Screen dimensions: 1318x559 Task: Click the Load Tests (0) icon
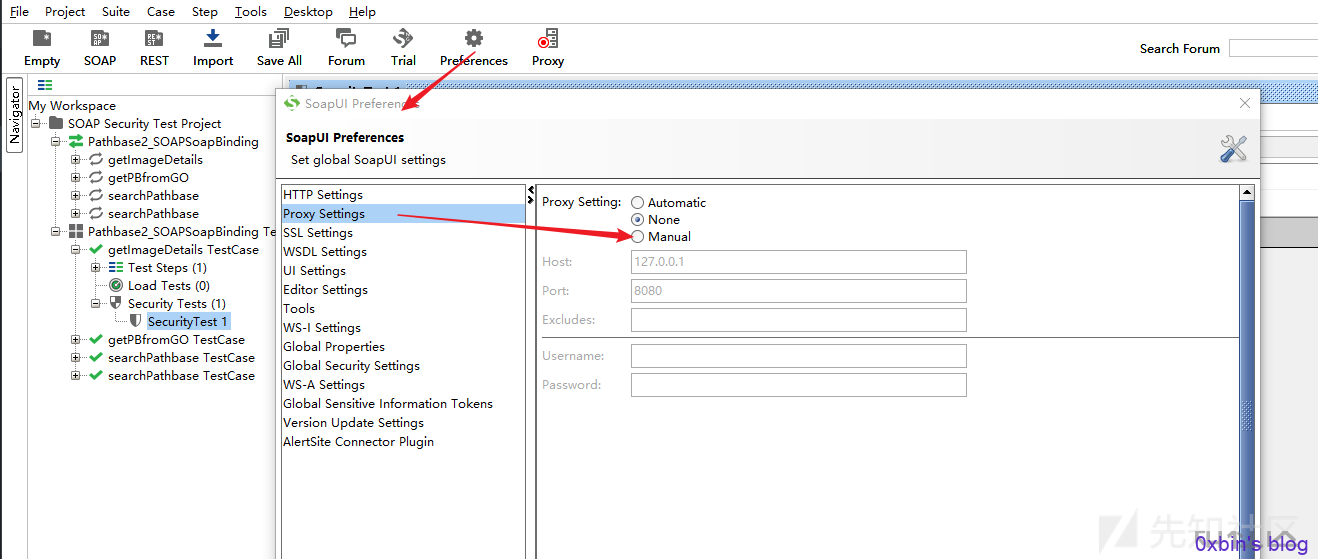pyautogui.click(x=116, y=285)
